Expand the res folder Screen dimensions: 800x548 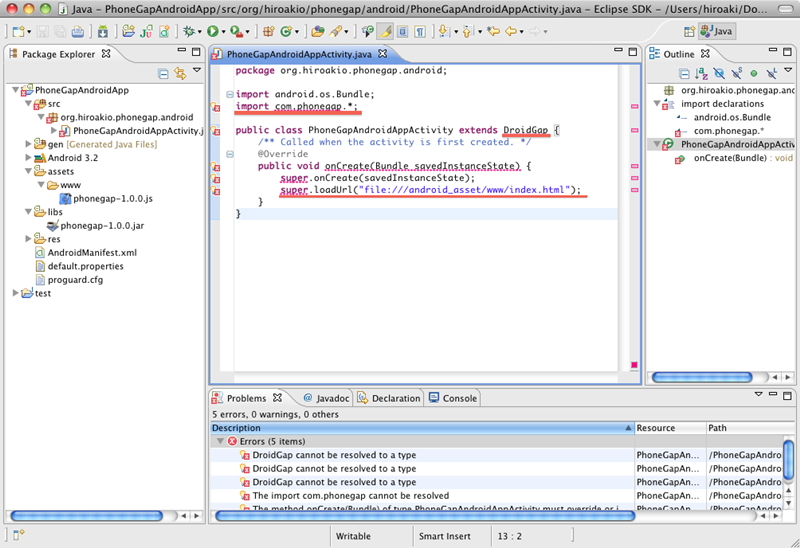[29, 239]
